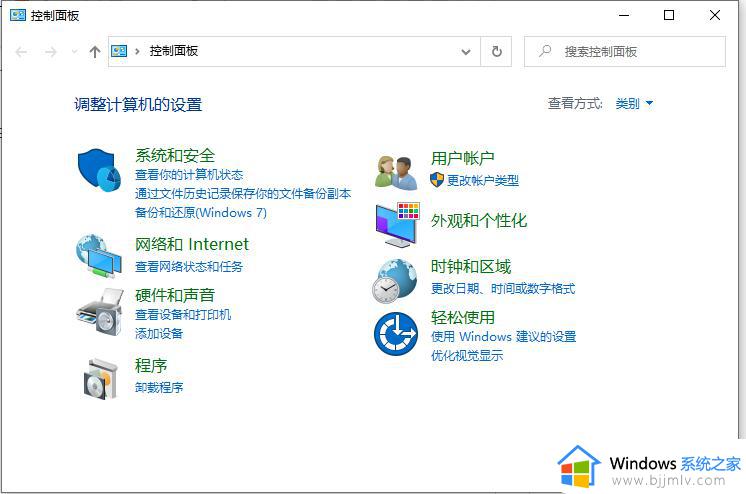Expand the breadcrumb chevron before 控制面板
746x494 pixels.
coord(137,51)
